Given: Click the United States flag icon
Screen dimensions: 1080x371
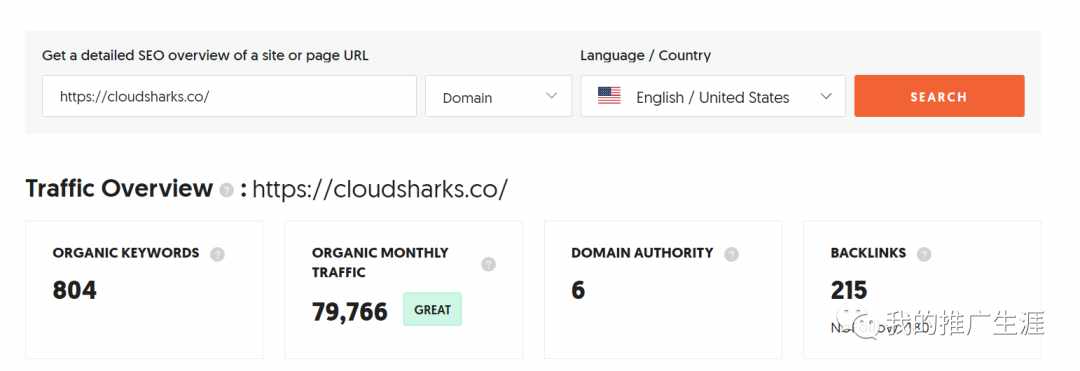Looking at the screenshot, I should click(609, 96).
